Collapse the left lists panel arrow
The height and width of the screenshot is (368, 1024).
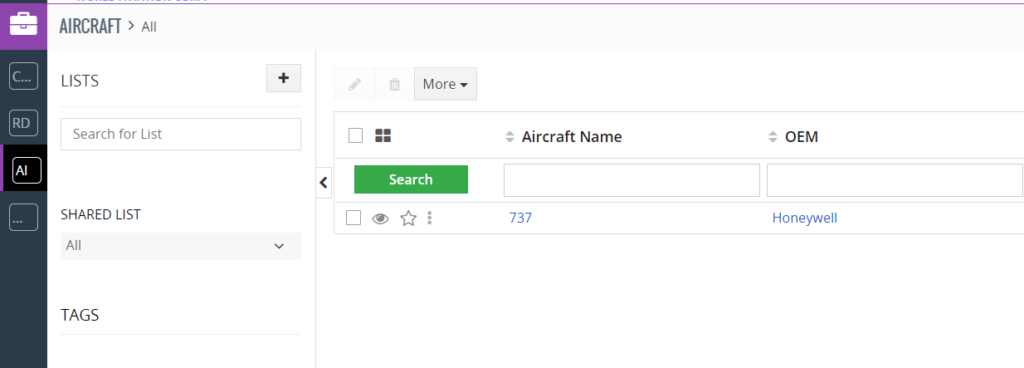[x=323, y=183]
